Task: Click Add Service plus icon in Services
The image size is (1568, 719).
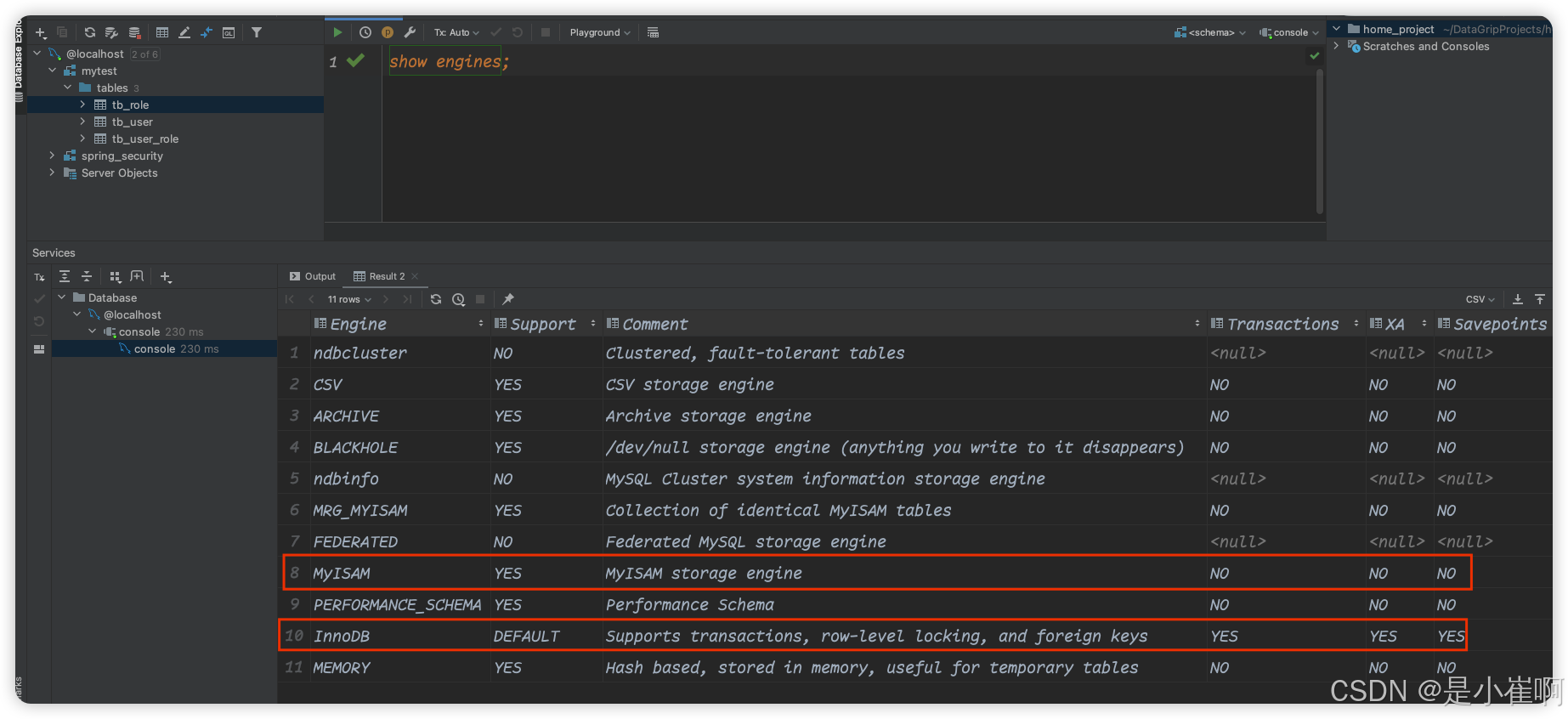Action: [166, 277]
